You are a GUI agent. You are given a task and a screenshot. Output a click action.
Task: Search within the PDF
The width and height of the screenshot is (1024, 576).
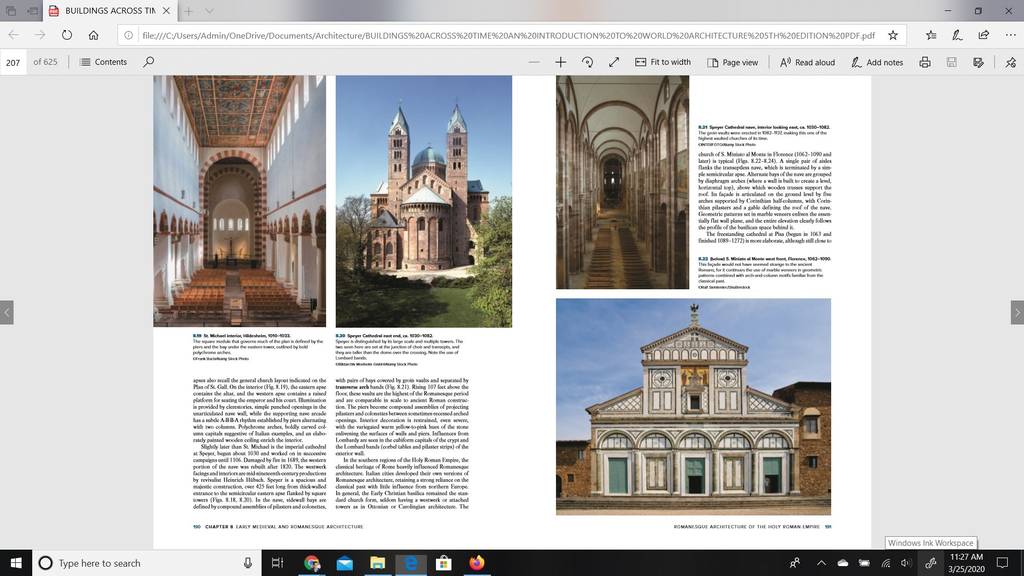point(149,62)
